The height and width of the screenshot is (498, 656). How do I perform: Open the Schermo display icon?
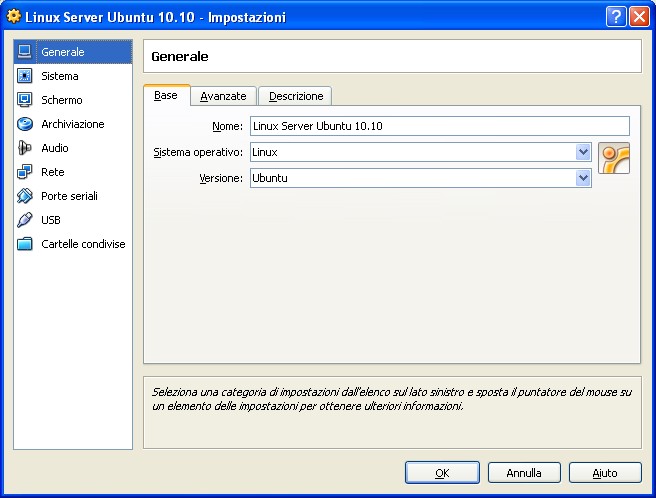[25, 100]
